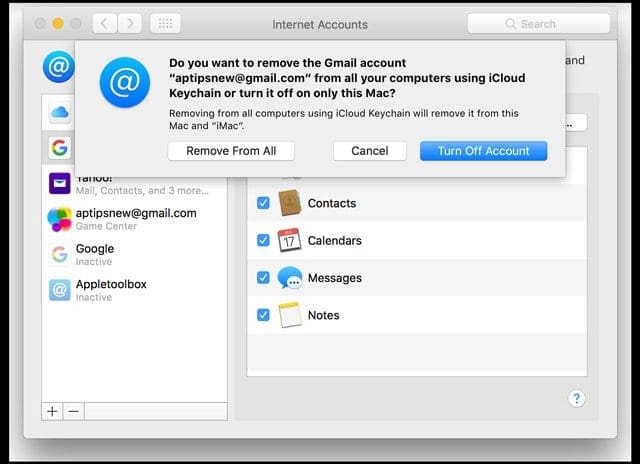Click Turn Off Account button
640x464 pixels.
[484, 151]
